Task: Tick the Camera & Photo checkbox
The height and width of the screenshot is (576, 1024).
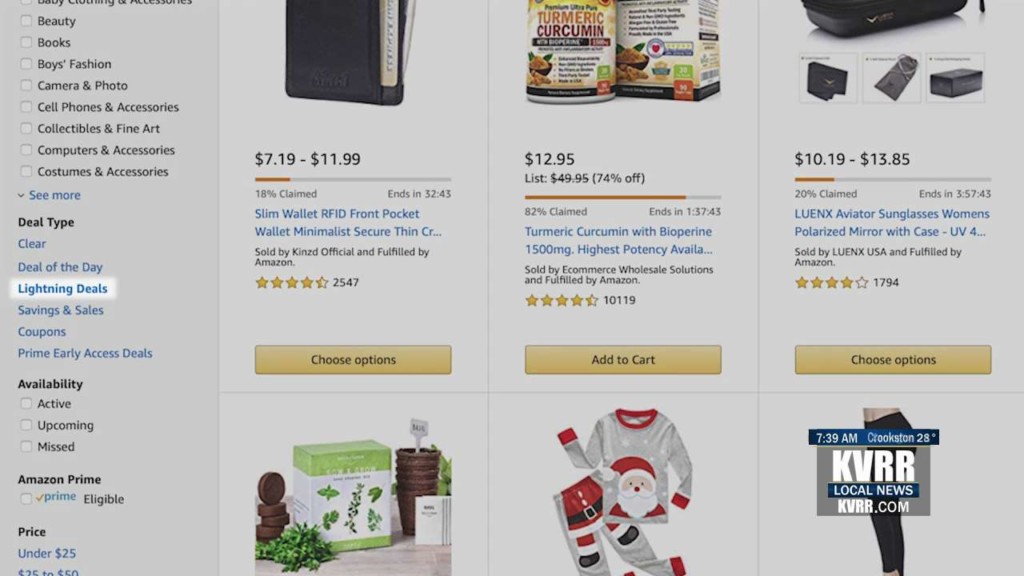Action: pyautogui.click(x=26, y=86)
